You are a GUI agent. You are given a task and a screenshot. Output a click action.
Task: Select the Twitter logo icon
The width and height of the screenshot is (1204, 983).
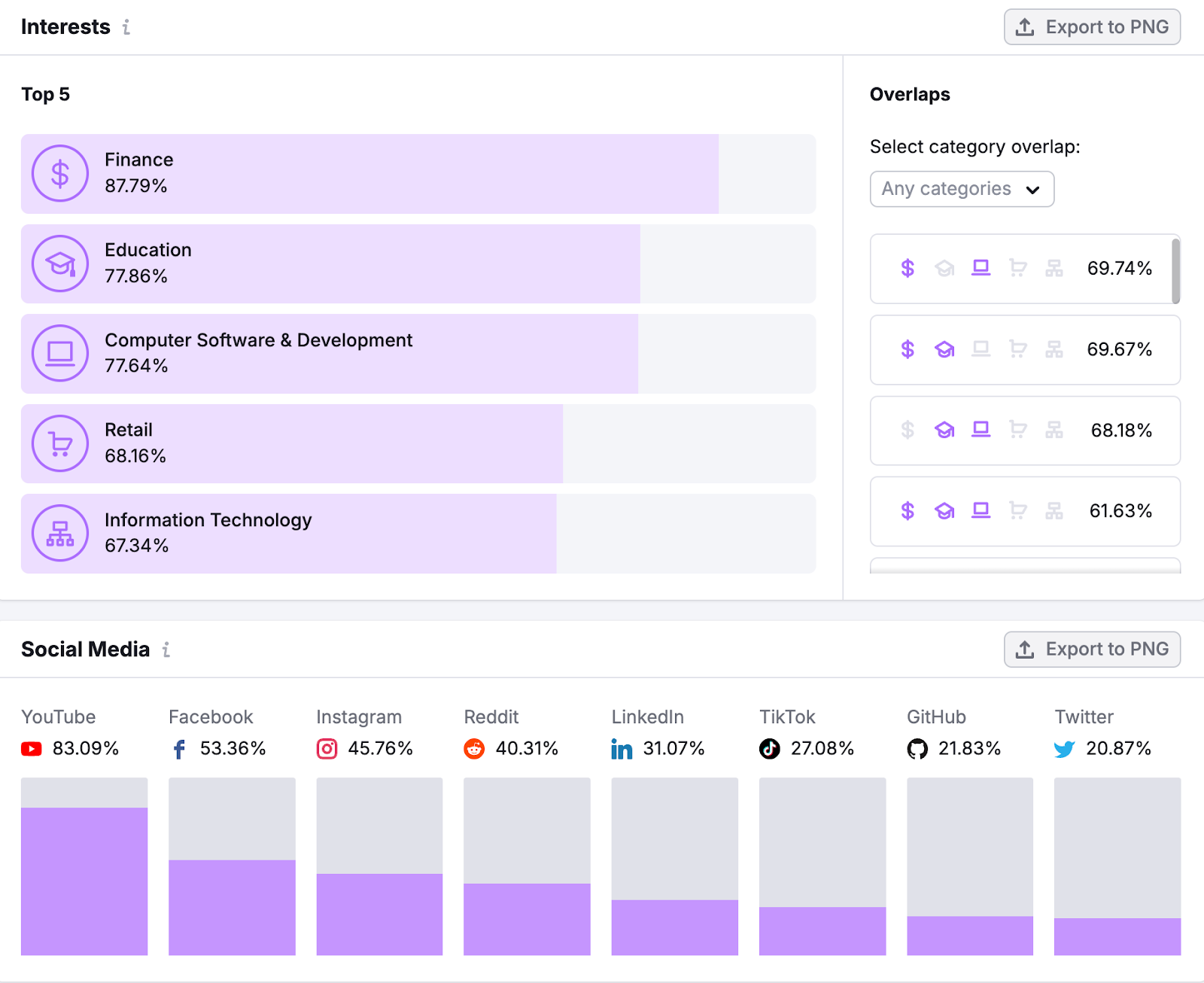click(x=1063, y=749)
